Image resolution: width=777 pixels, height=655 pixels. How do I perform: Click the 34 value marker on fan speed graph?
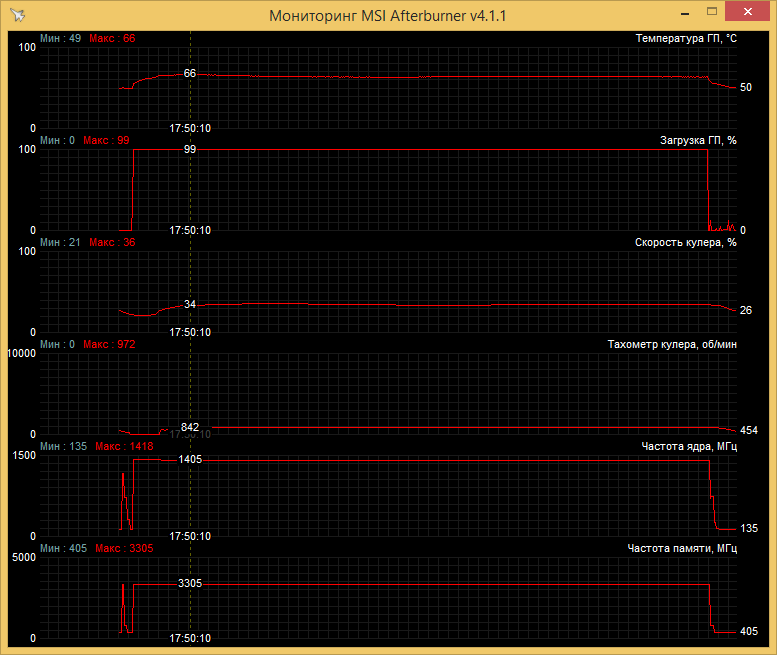[190, 305]
